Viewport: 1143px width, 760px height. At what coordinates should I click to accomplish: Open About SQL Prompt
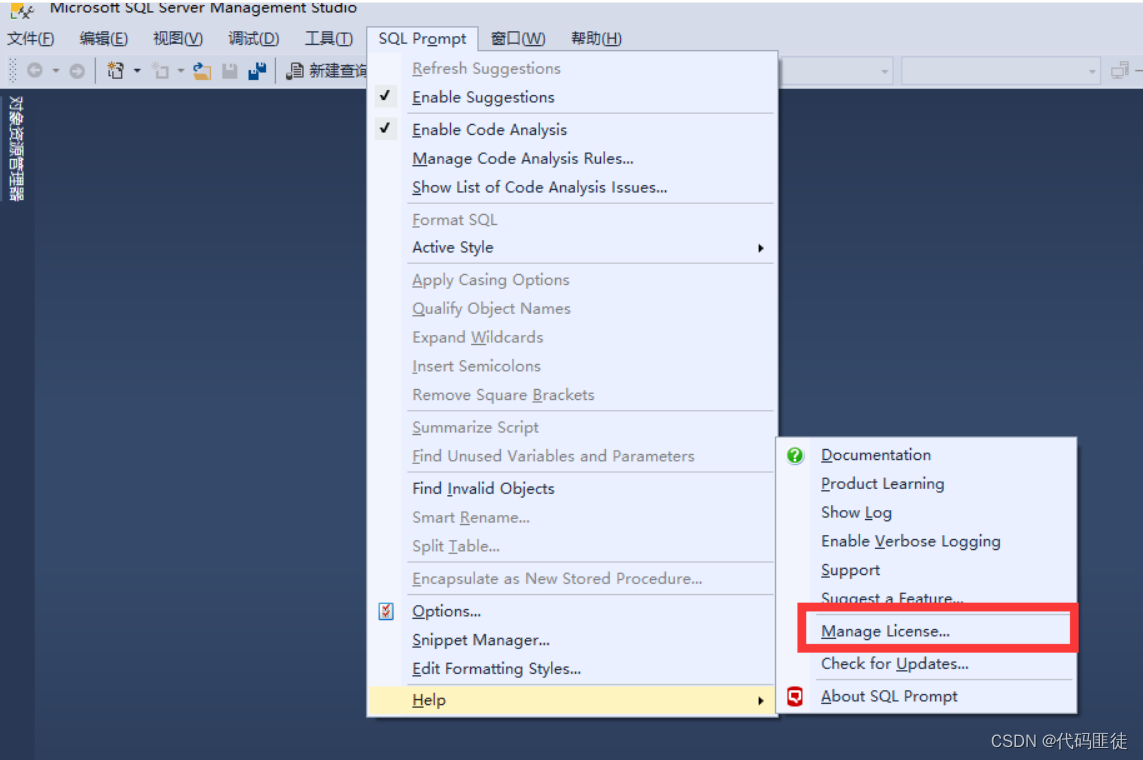[x=889, y=697]
